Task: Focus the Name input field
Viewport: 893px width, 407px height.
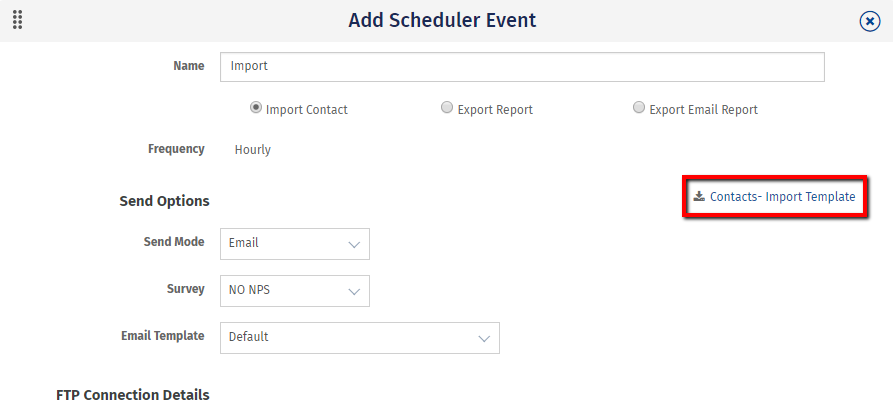Action: tap(522, 67)
